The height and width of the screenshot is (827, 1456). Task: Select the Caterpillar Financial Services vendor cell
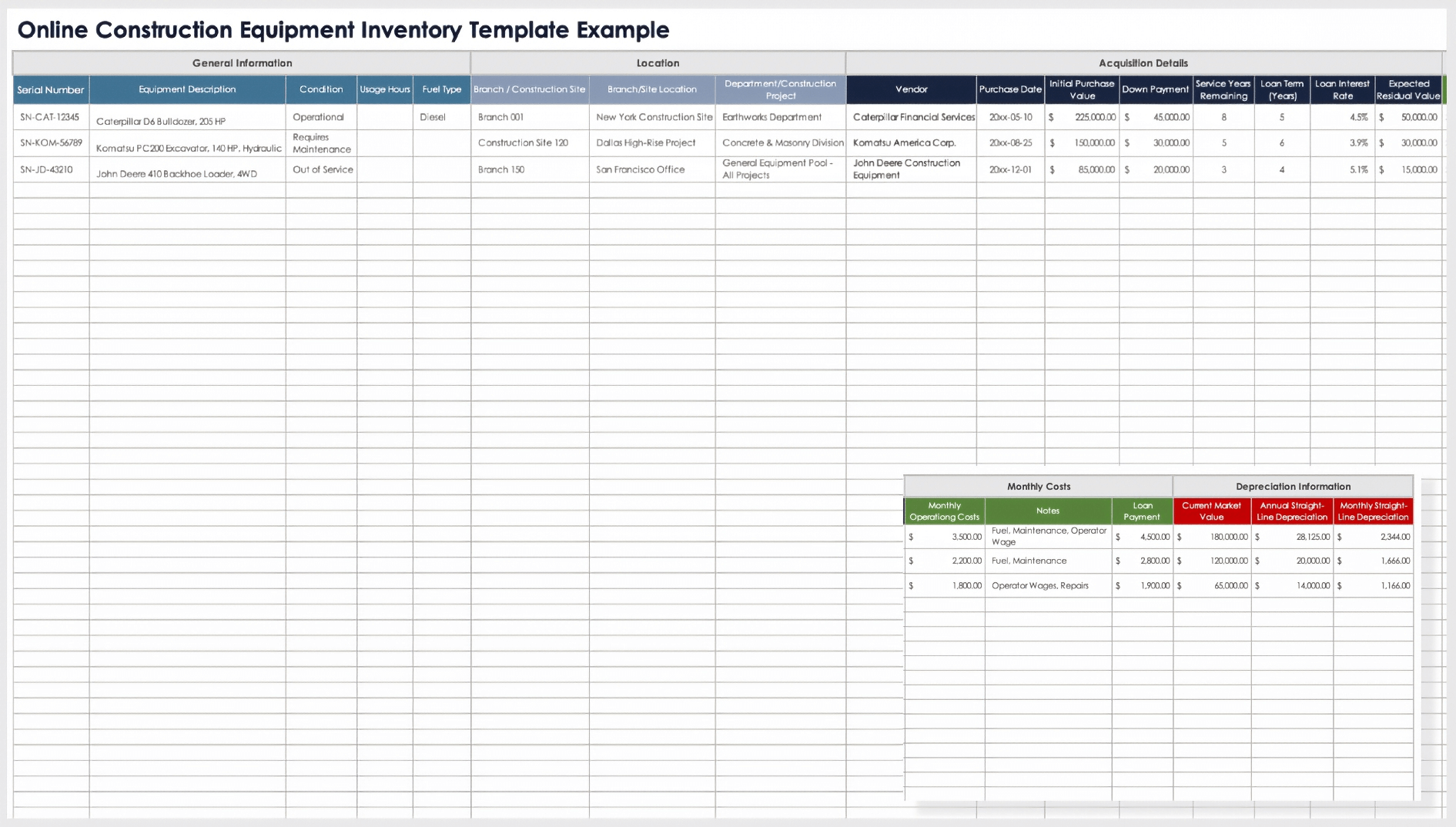pyautogui.click(x=913, y=117)
